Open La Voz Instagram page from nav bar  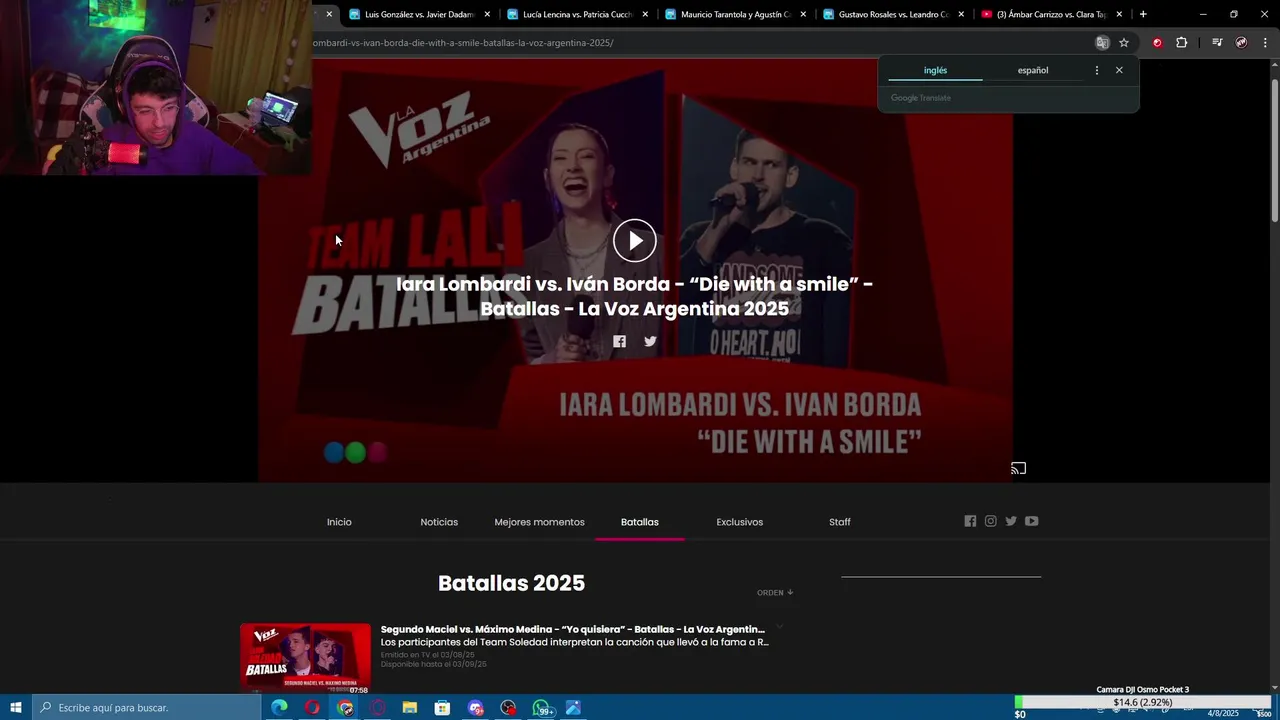[x=990, y=521]
